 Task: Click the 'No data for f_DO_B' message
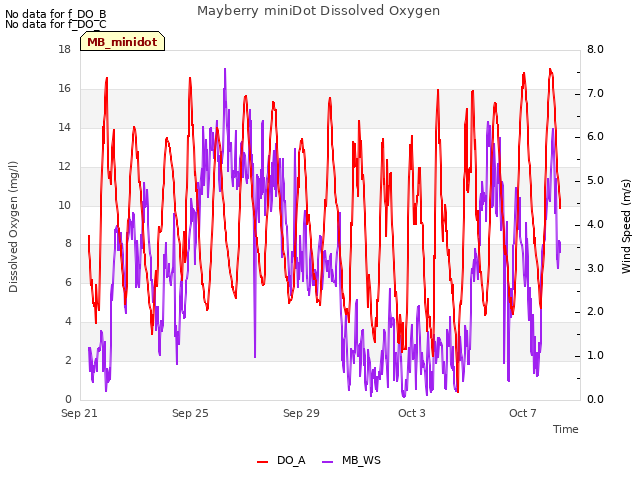click(56, 14)
